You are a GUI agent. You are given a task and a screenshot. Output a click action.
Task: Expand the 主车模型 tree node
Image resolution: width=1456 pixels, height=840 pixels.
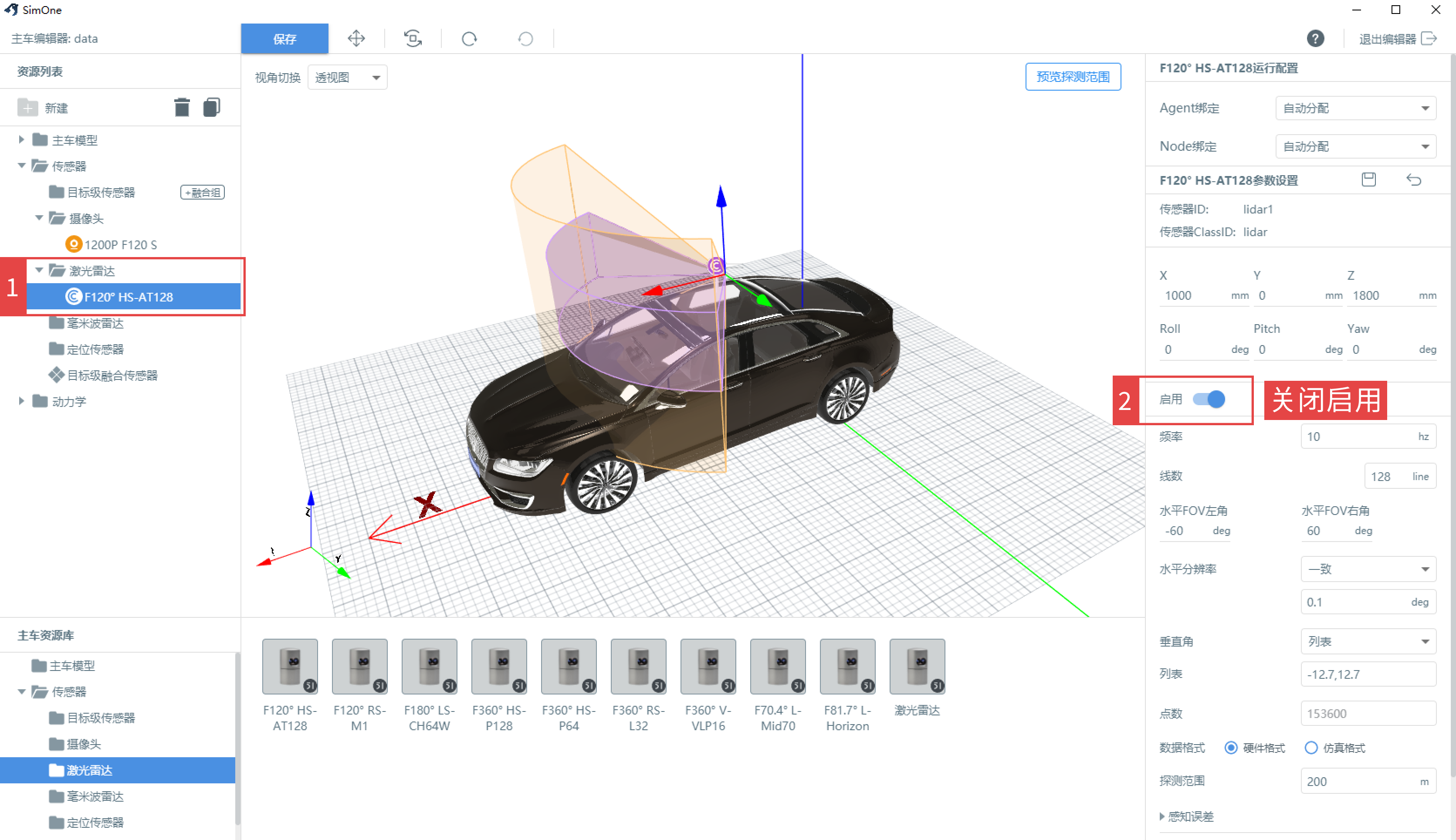tap(21, 139)
